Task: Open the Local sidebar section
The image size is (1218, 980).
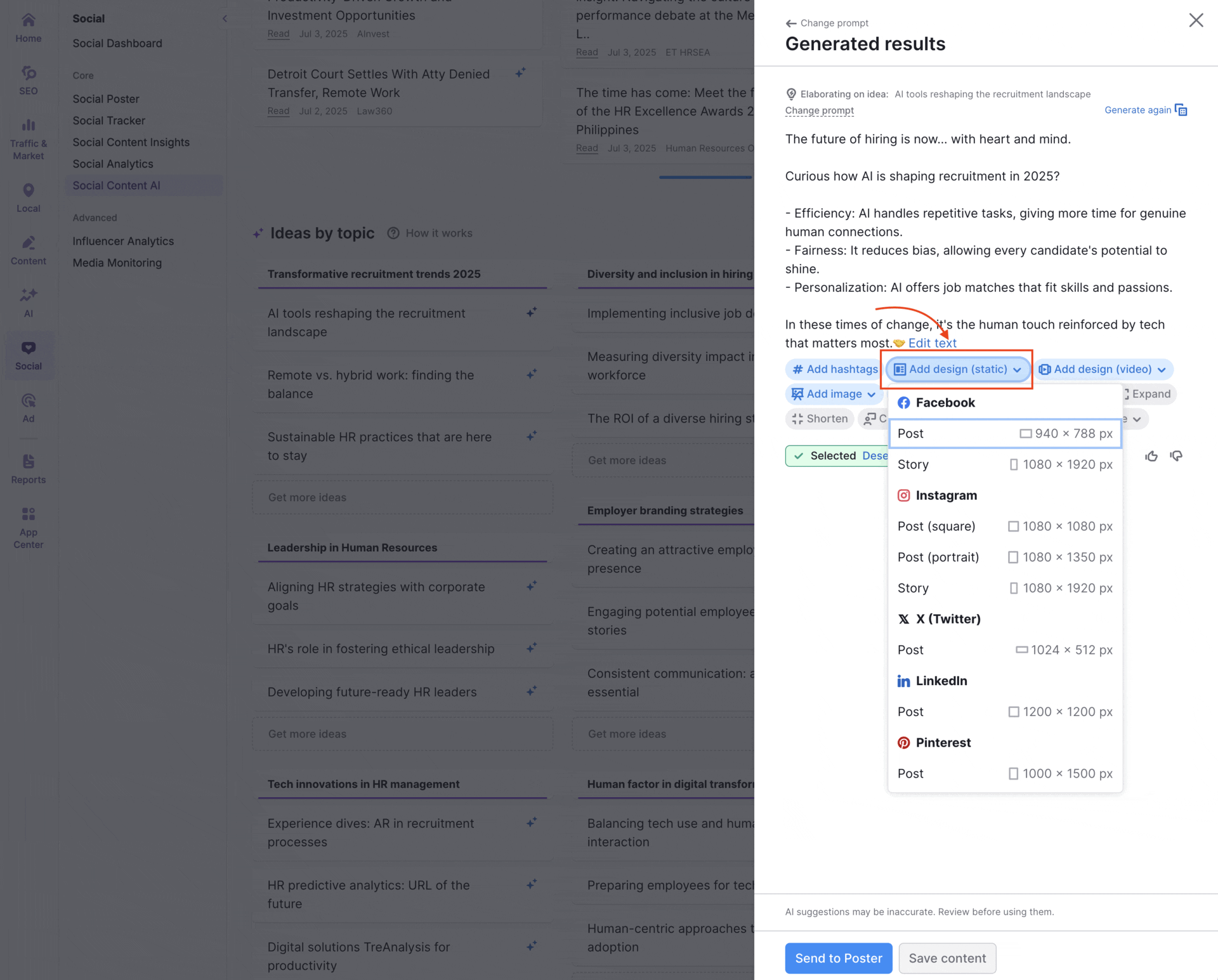Action: coord(29,198)
